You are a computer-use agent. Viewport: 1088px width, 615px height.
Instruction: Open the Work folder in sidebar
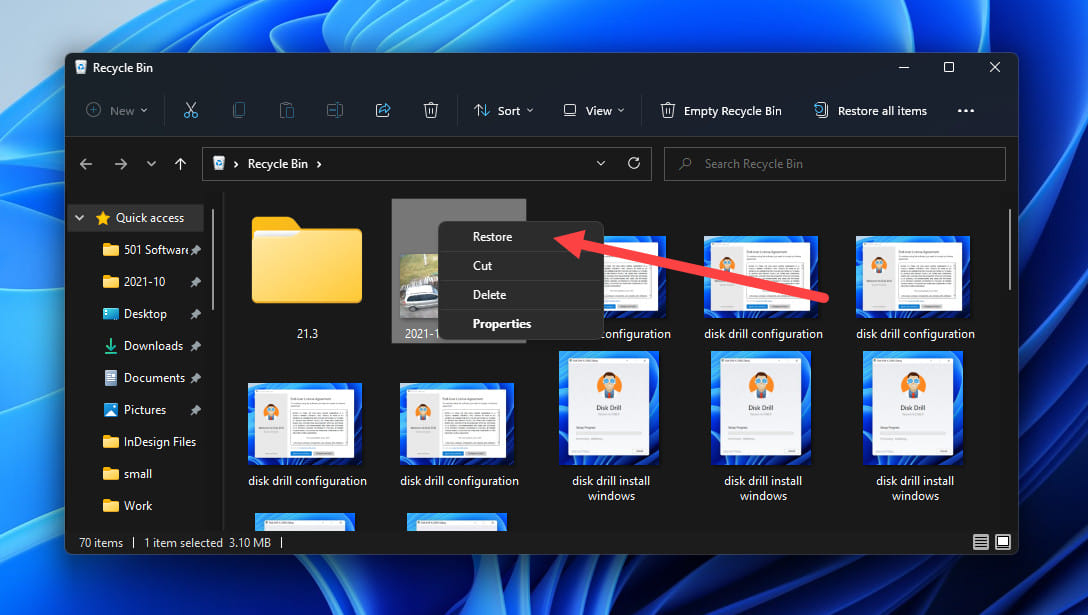tap(137, 506)
